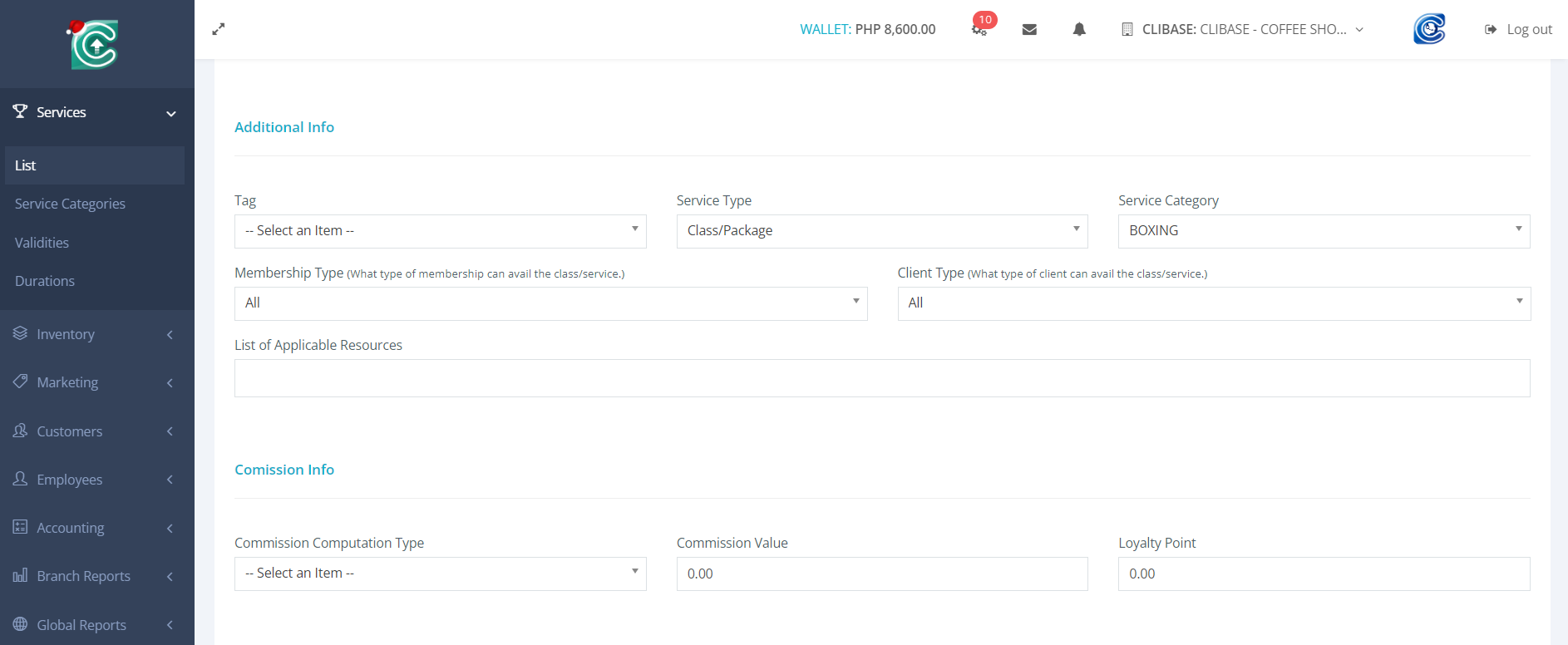Collapse the Services sidebar menu
This screenshot has height=645, width=1568.
coord(96,112)
